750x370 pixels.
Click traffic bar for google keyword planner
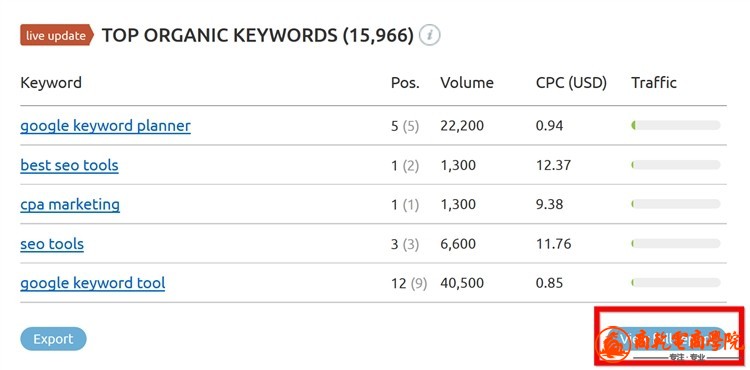click(x=675, y=126)
